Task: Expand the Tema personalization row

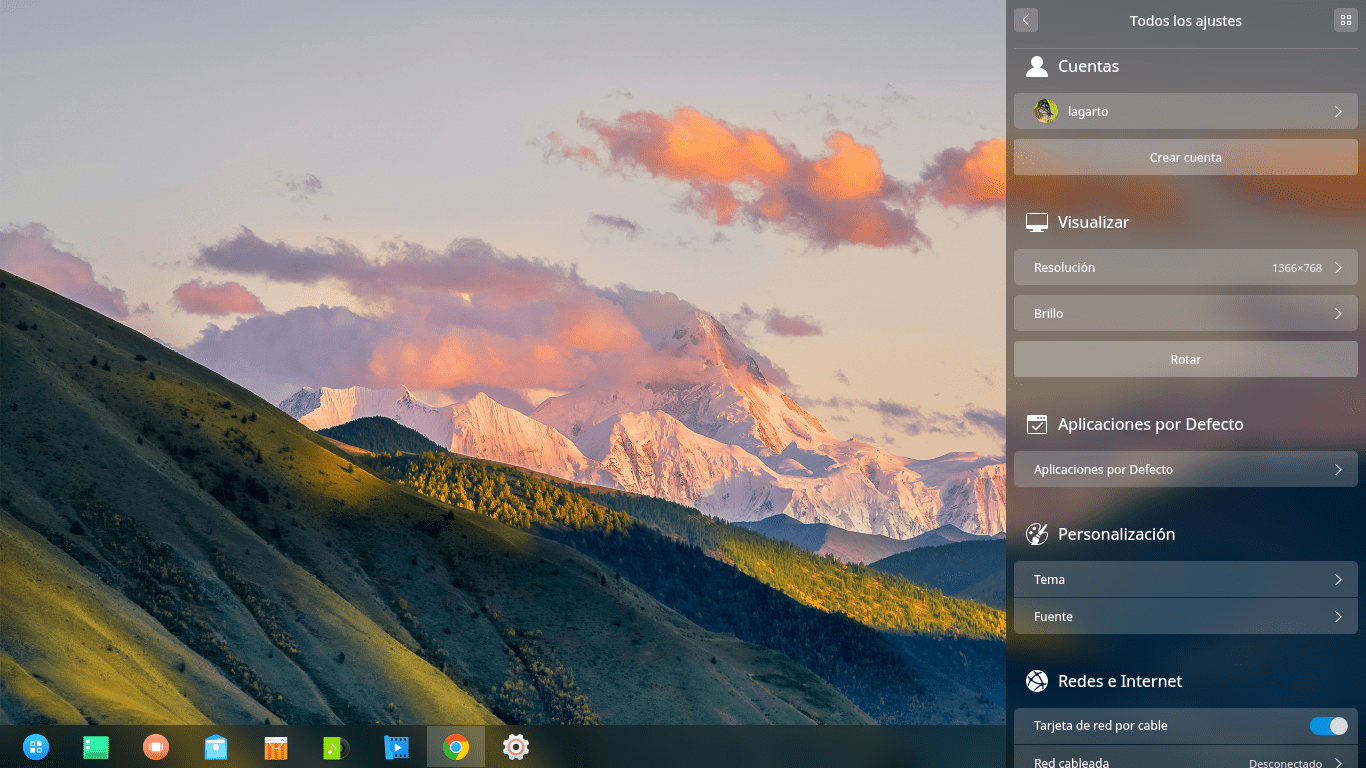Action: coord(1185,580)
